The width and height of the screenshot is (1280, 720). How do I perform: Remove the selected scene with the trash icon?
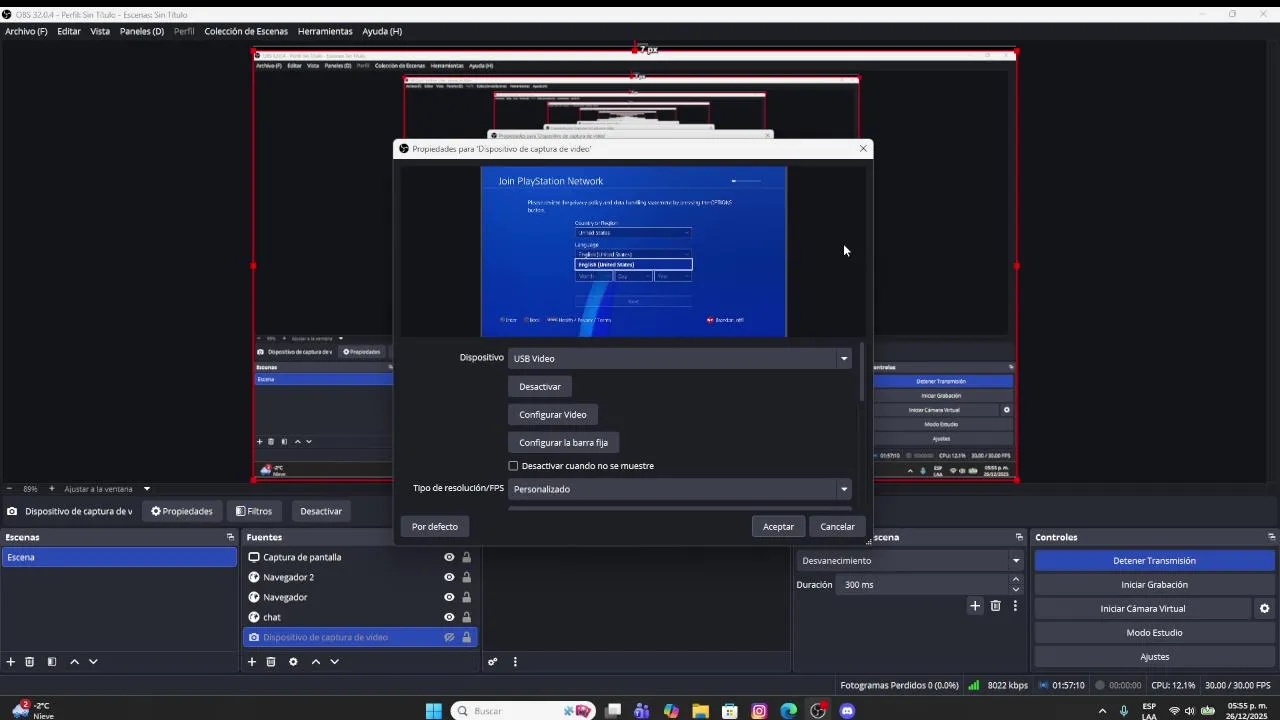pyautogui.click(x=30, y=662)
